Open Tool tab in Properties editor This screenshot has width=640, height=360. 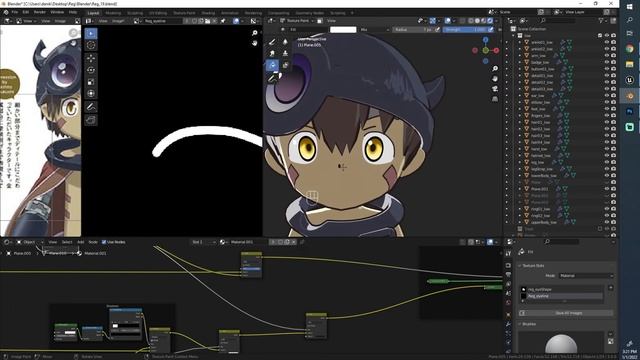[x=508, y=254]
